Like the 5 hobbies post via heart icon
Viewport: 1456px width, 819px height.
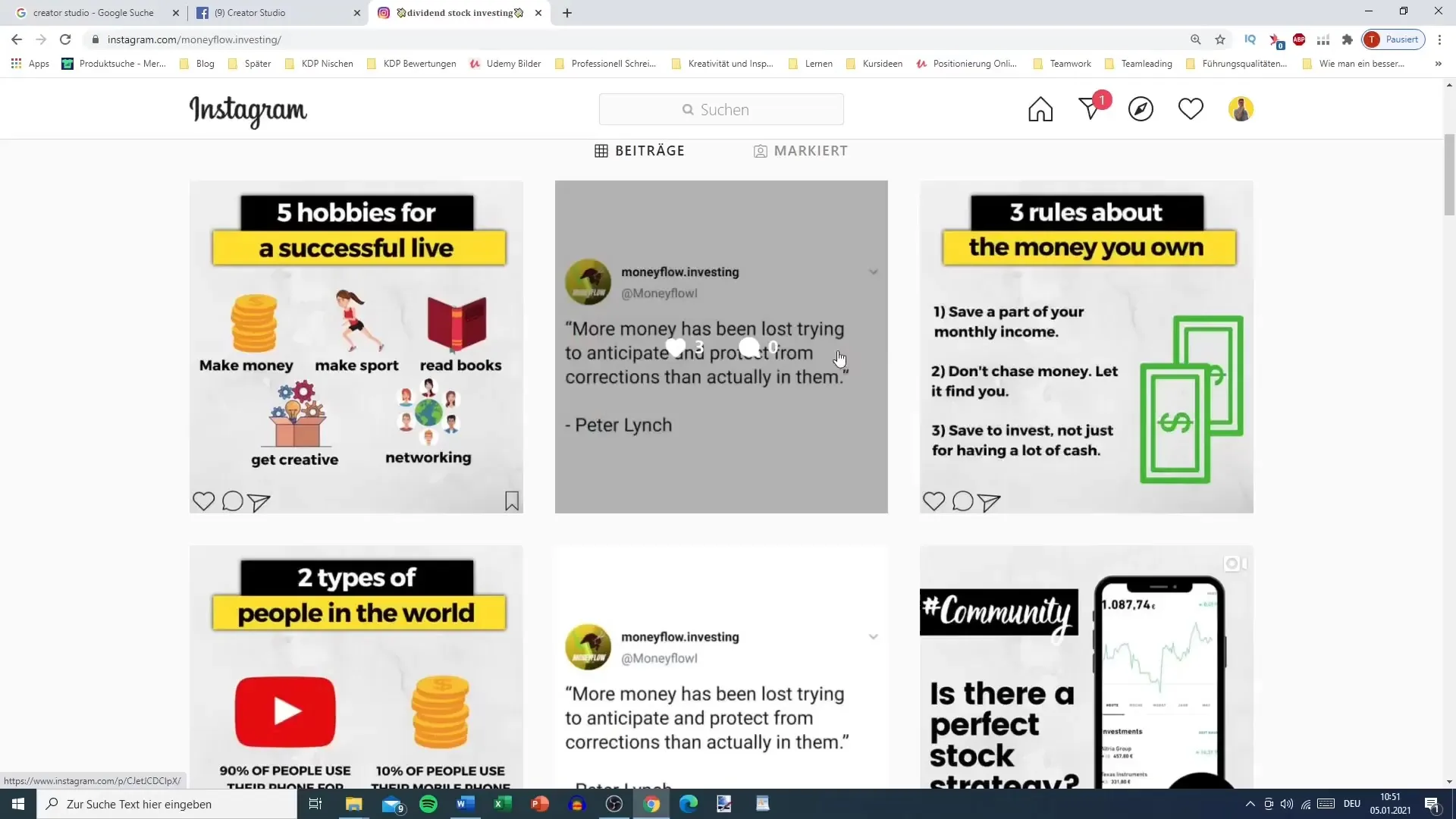[x=203, y=500]
